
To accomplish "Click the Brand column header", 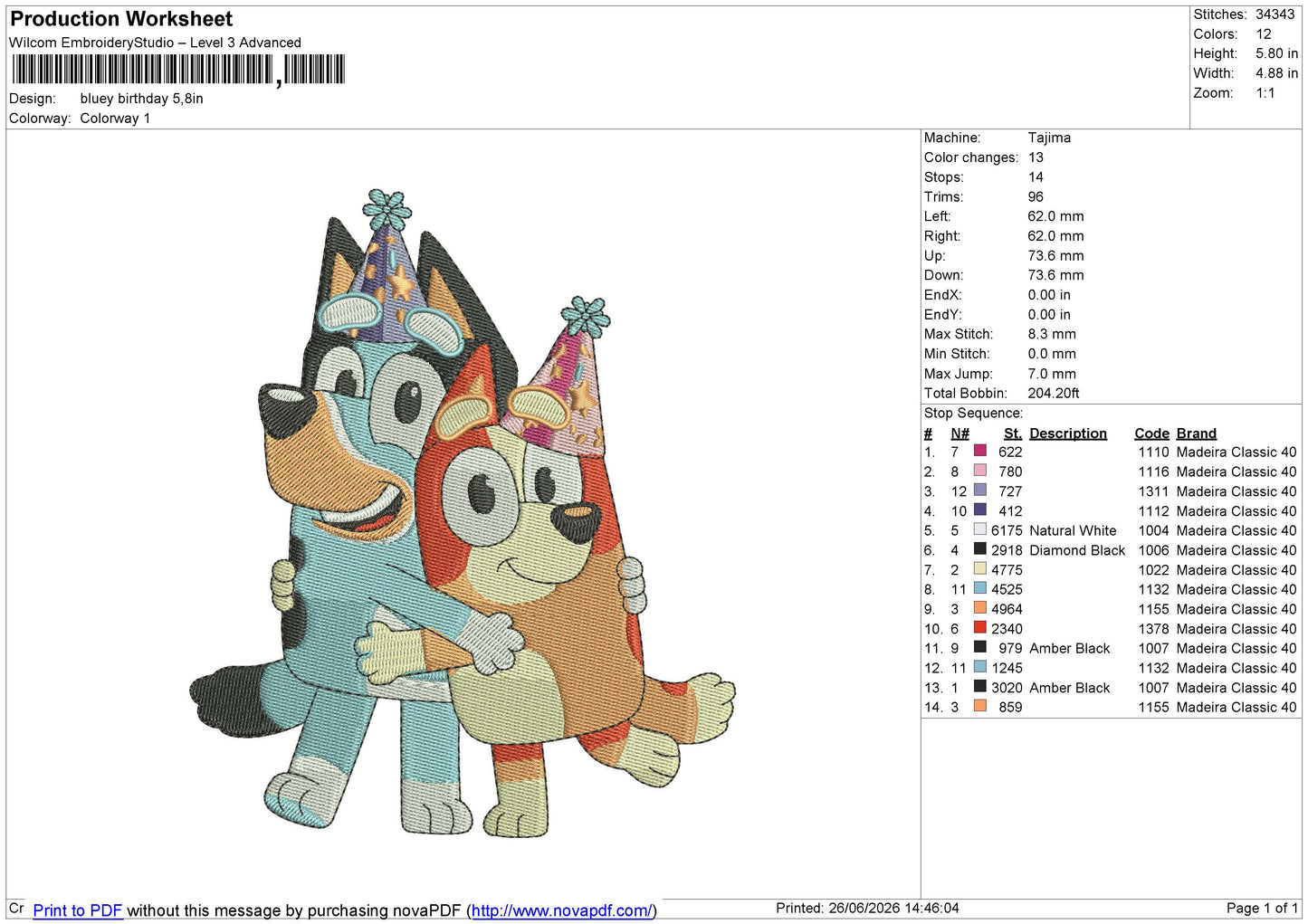I will point(1197,433).
